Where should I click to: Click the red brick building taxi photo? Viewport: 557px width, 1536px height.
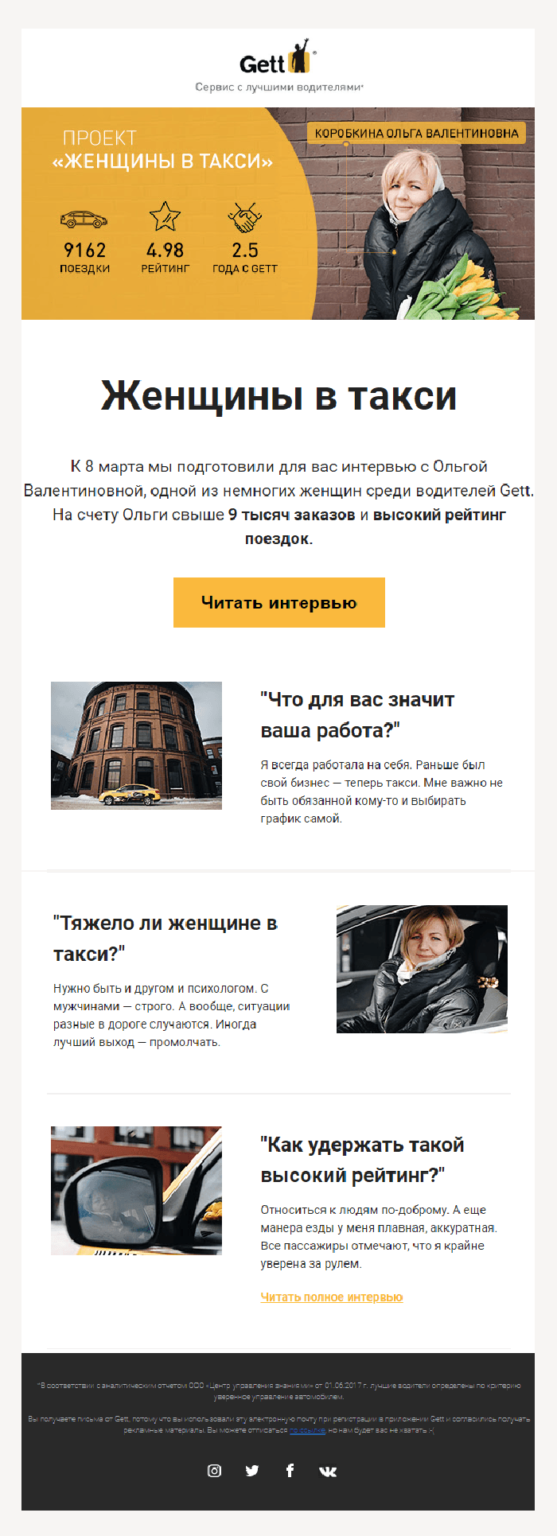tap(136, 745)
